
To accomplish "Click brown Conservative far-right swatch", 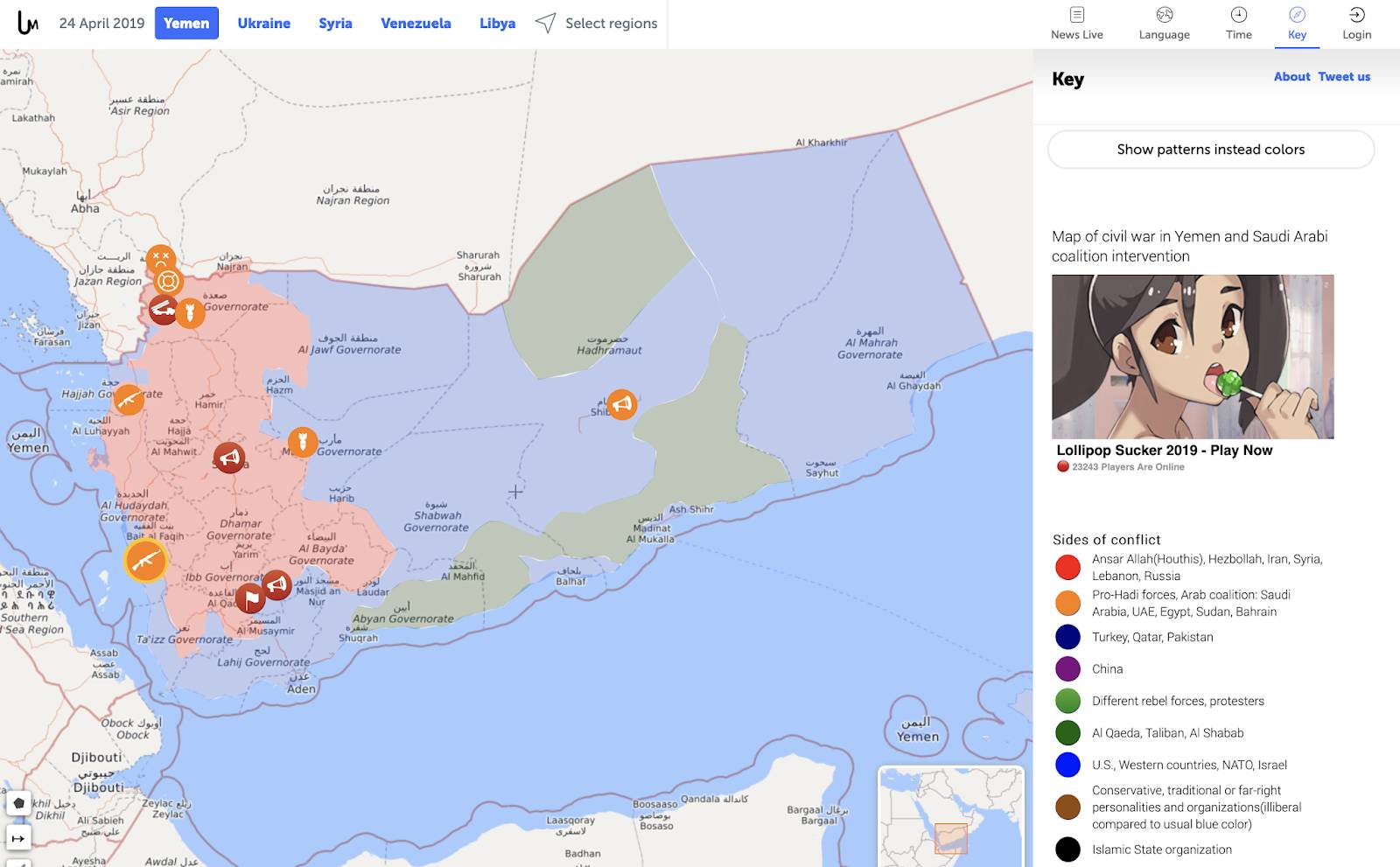I will (x=1067, y=807).
